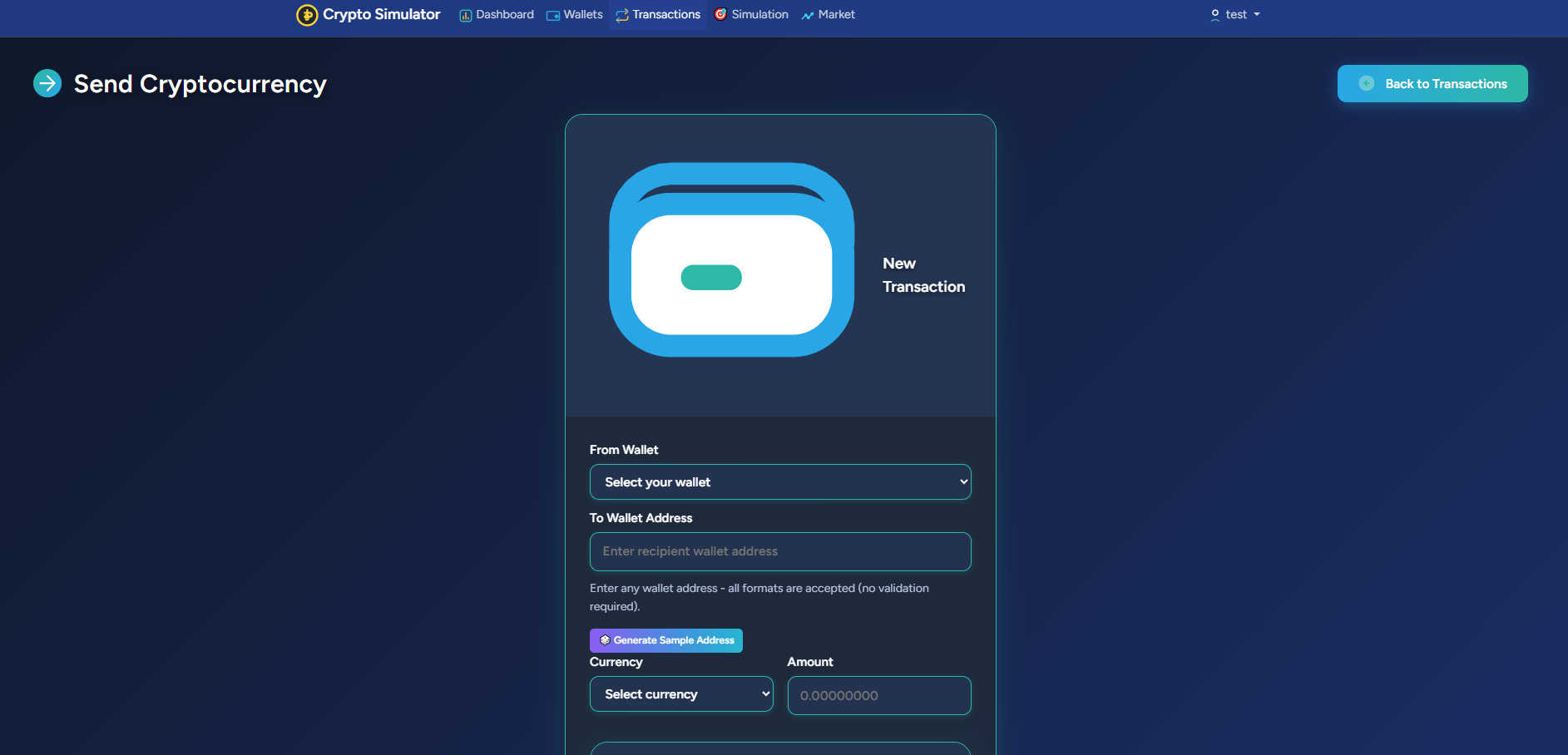Click the Currency field label

[616, 662]
